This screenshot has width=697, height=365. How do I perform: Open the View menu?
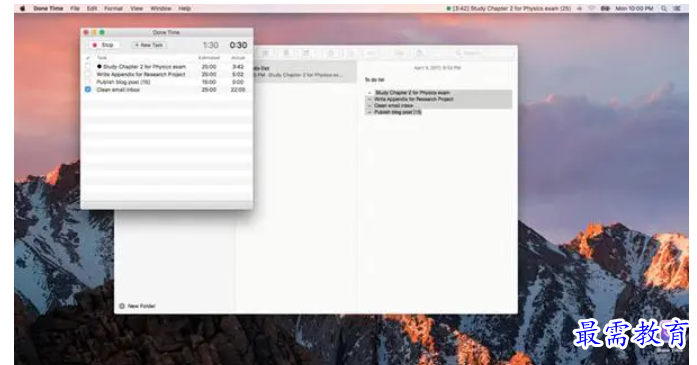[136, 8]
